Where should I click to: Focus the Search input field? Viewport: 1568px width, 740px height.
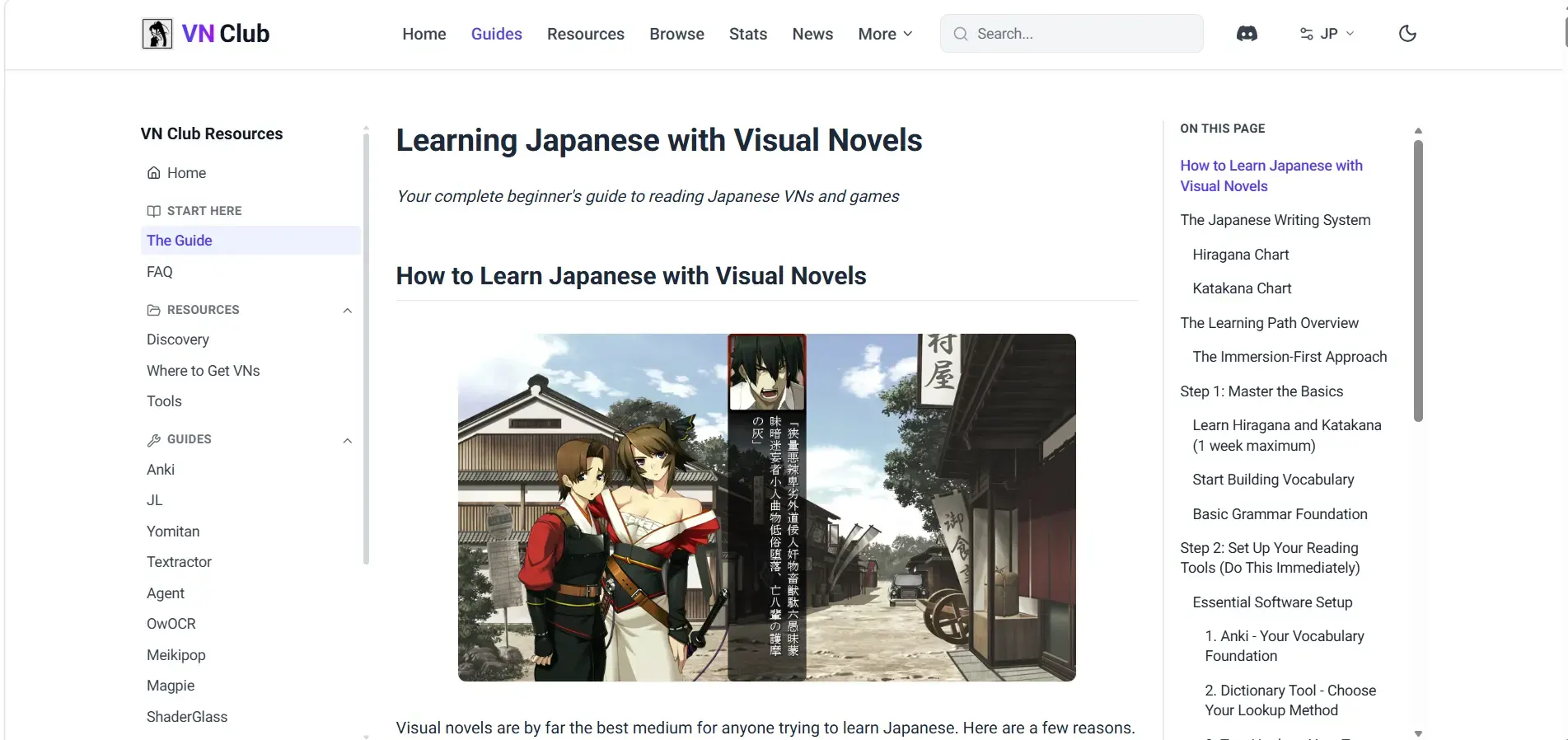coord(1071,34)
